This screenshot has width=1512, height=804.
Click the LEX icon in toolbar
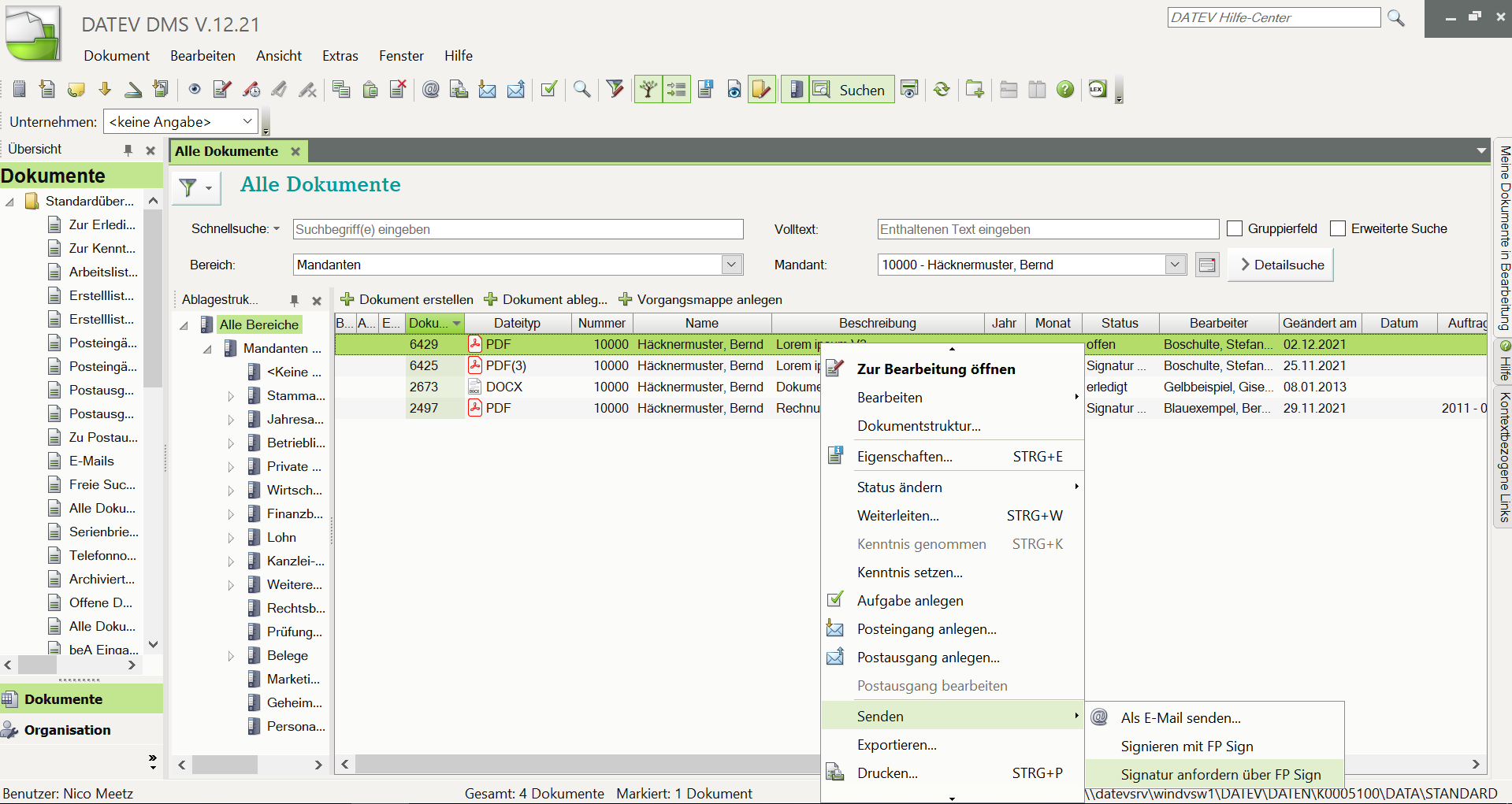[x=1097, y=90]
